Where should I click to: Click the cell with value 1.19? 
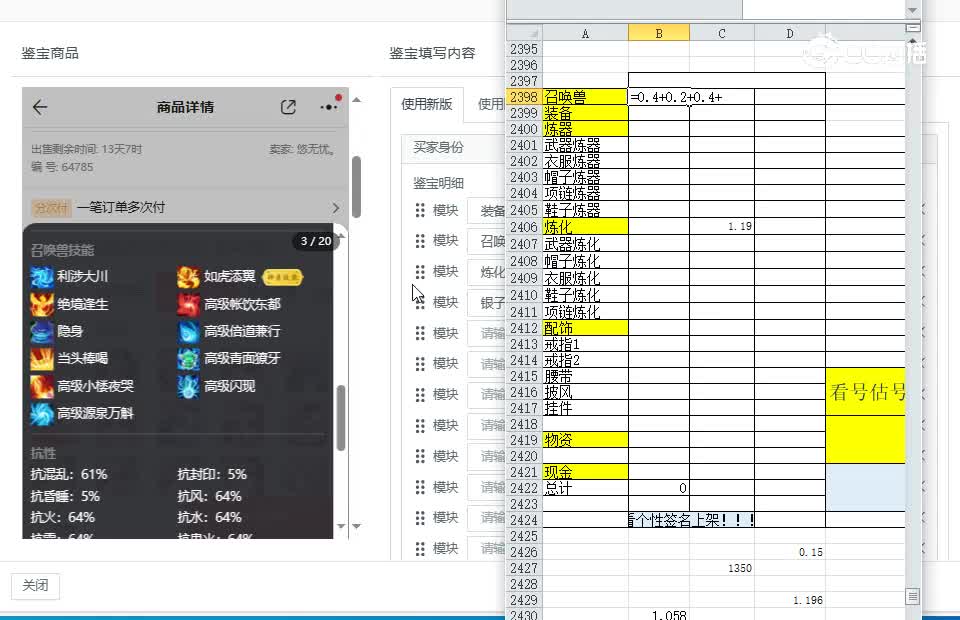coord(722,226)
